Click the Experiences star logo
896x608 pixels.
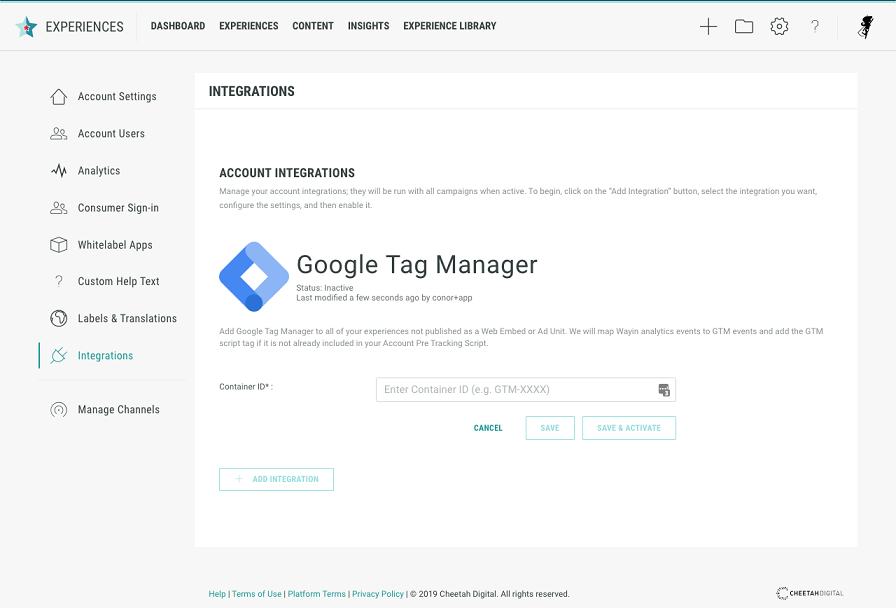point(27,27)
